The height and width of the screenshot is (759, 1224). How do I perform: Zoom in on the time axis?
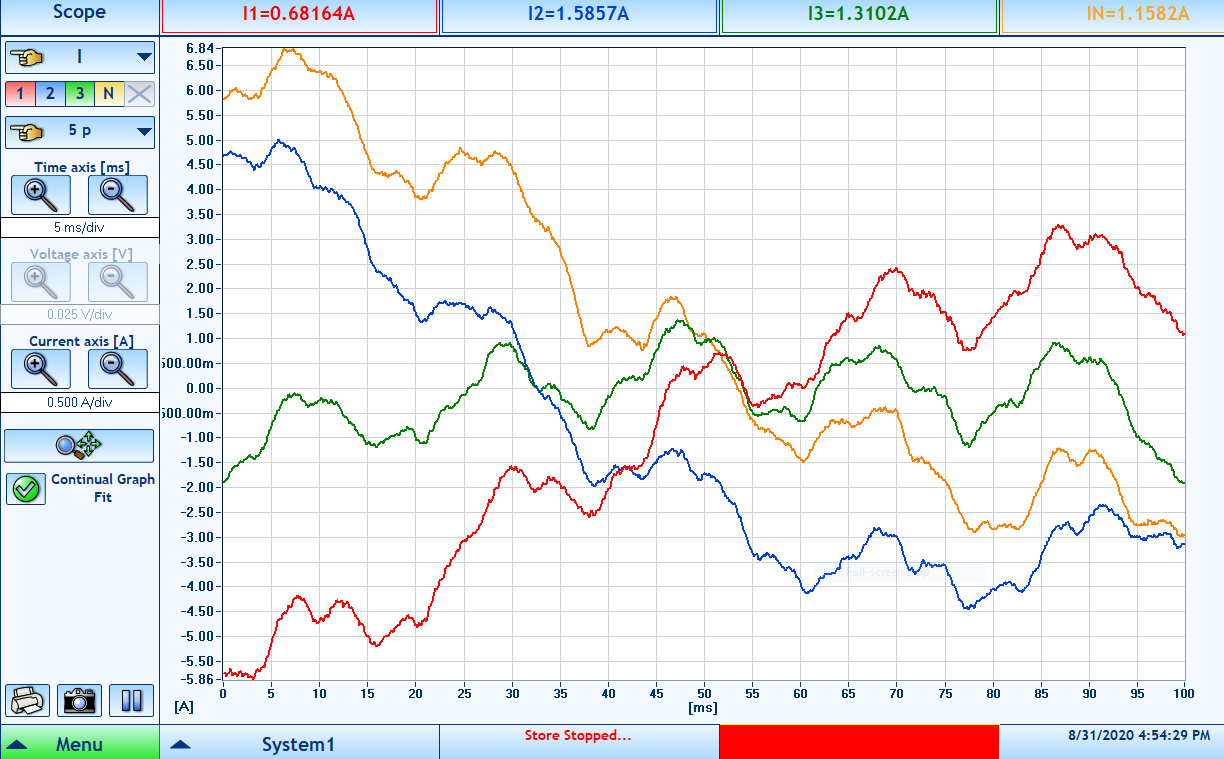[41, 195]
